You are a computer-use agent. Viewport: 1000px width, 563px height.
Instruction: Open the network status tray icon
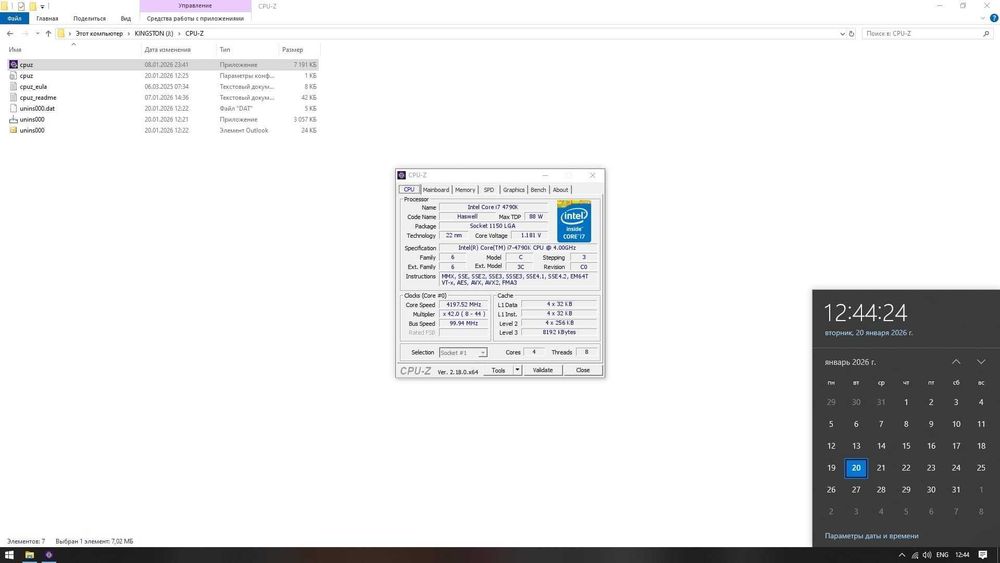pos(915,555)
